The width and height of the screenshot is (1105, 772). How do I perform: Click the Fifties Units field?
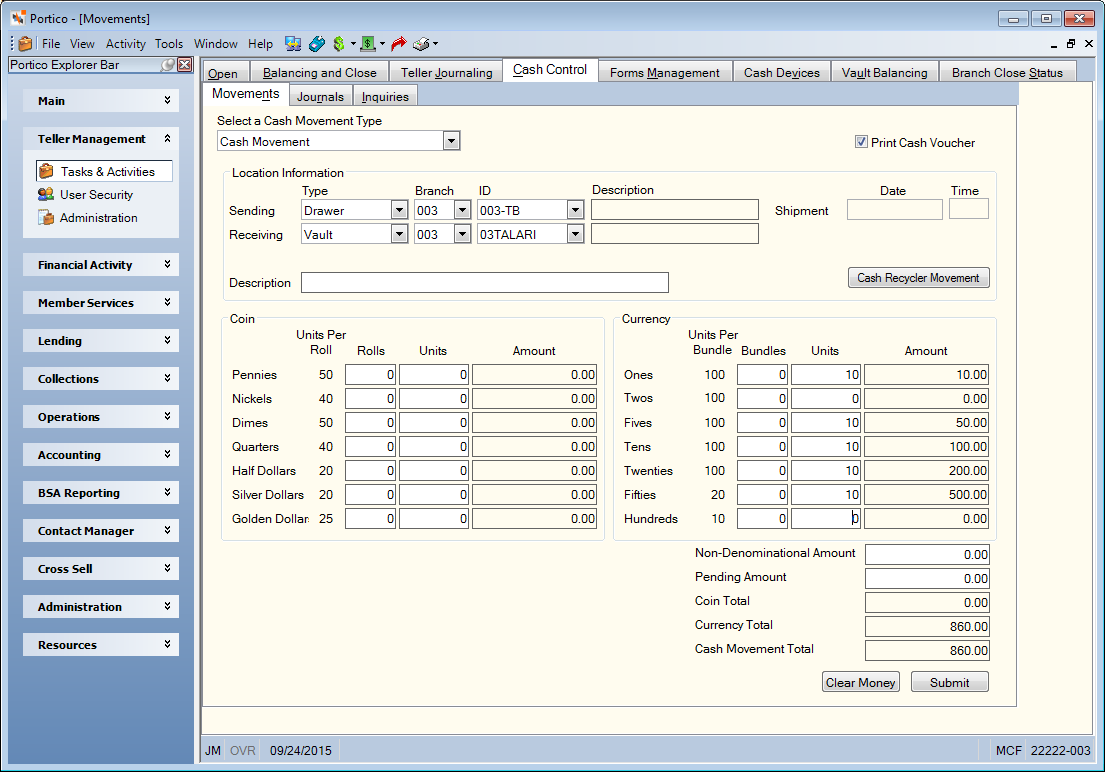tap(826, 495)
